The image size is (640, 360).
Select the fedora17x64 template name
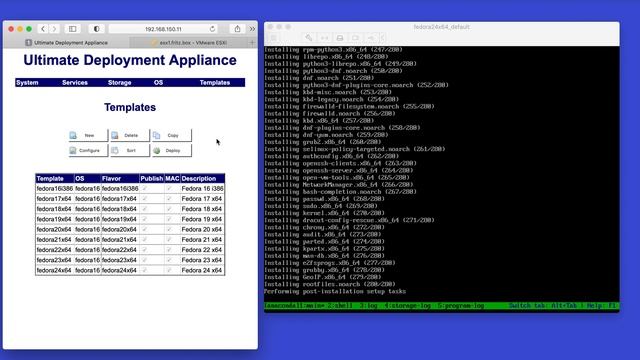54,199
